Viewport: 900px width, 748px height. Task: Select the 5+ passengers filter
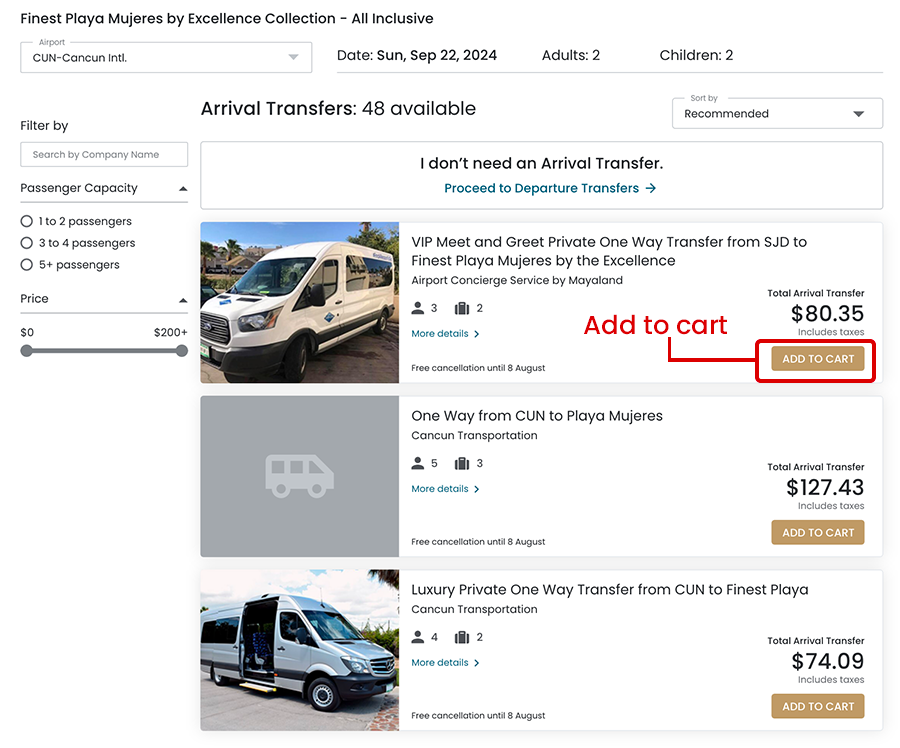tap(27, 265)
